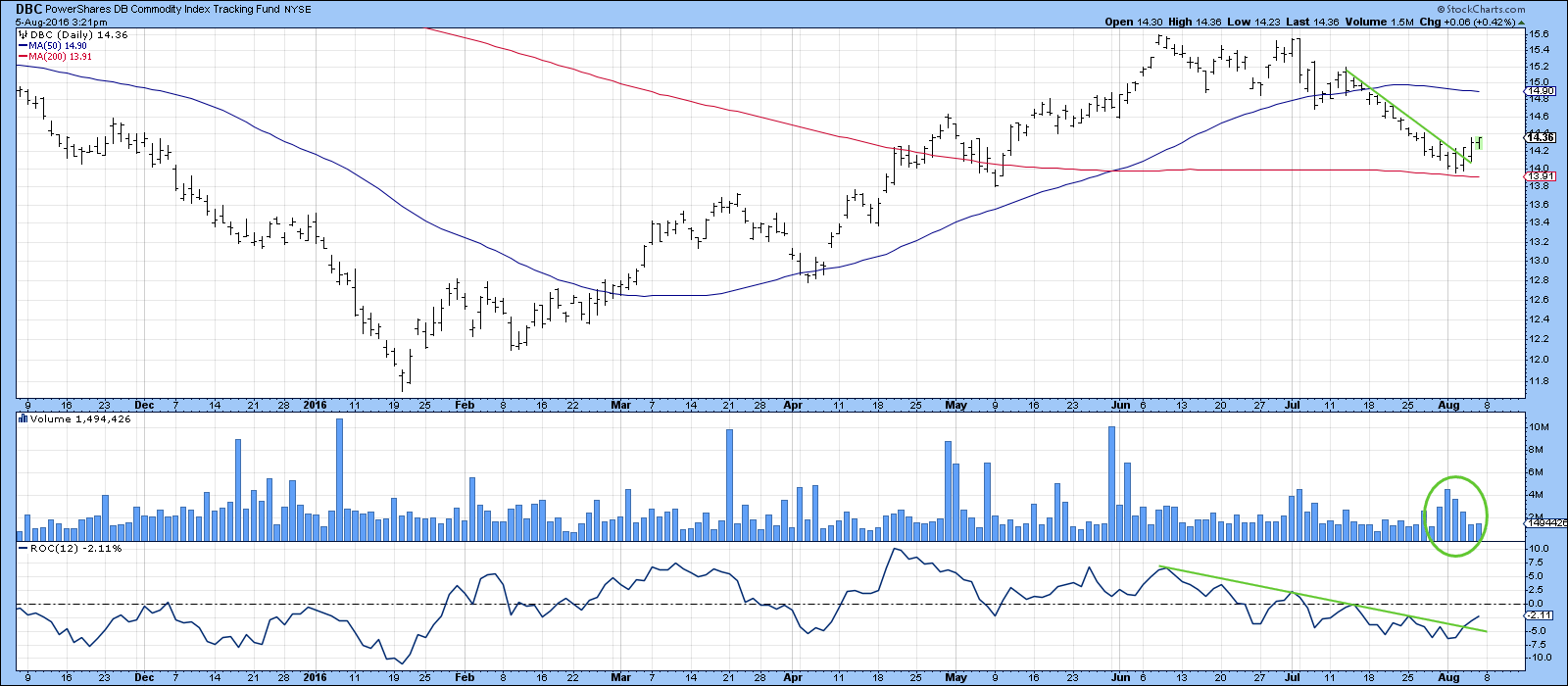Click the blue MA(50) legend line marker

pos(23,46)
